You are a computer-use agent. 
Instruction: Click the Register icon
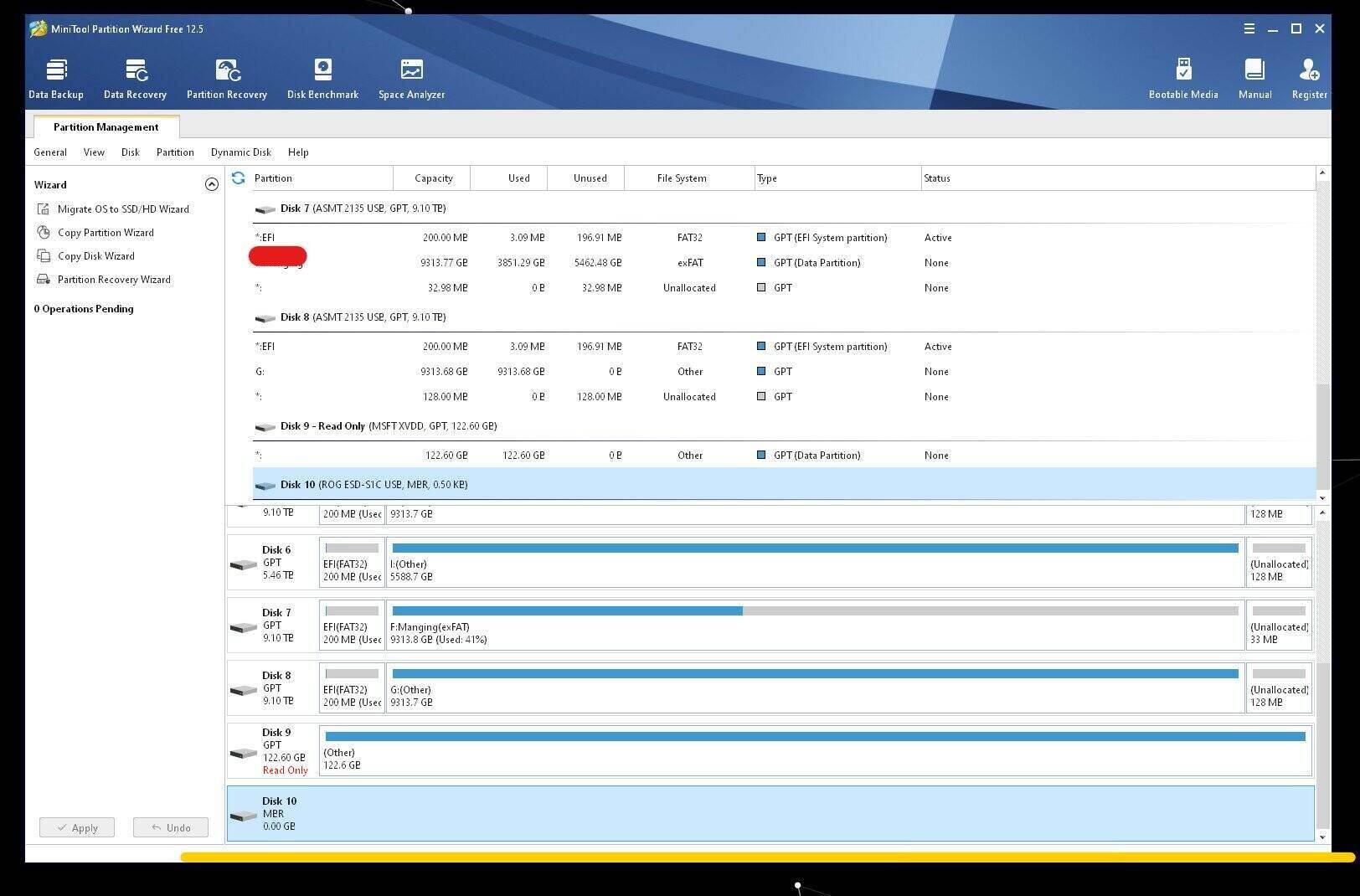click(1309, 70)
